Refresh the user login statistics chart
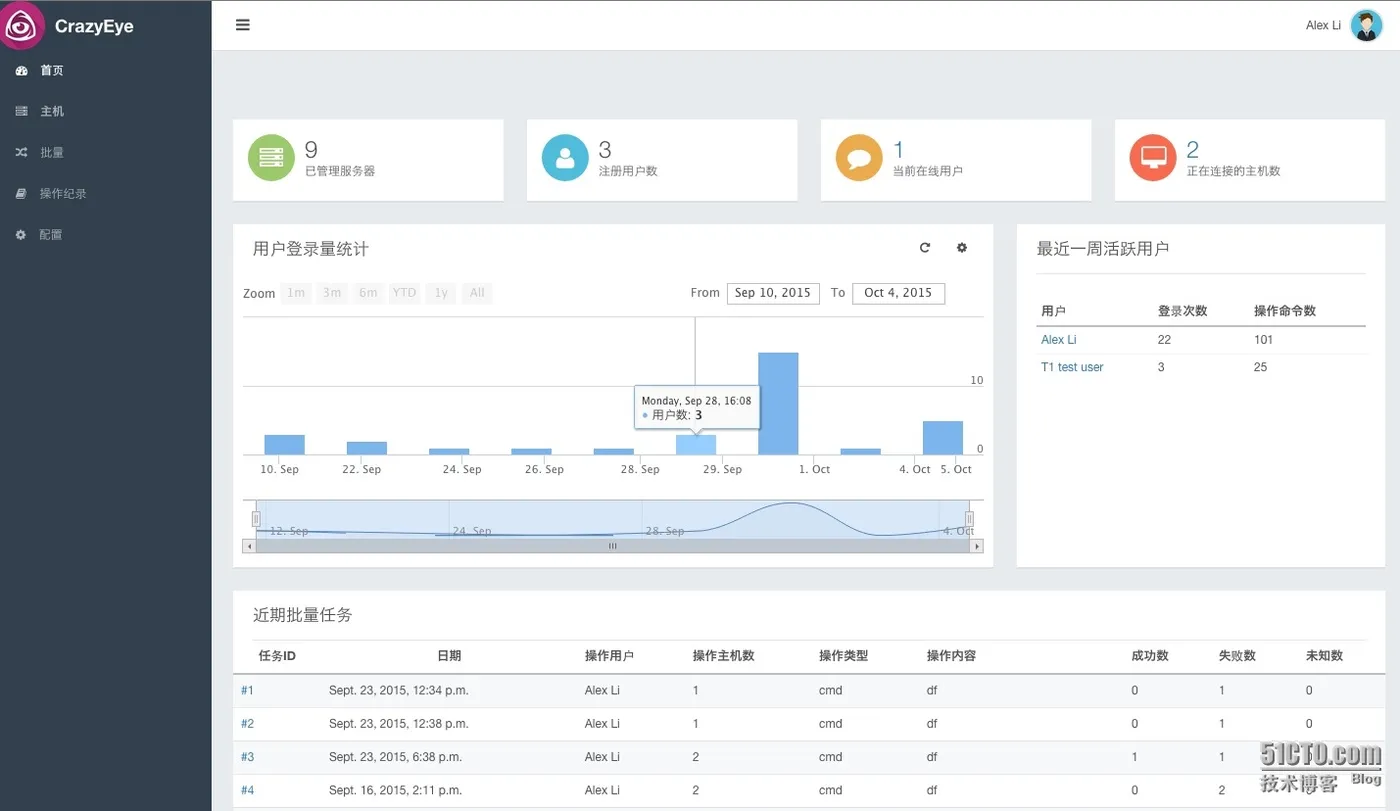 coord(925,248)
